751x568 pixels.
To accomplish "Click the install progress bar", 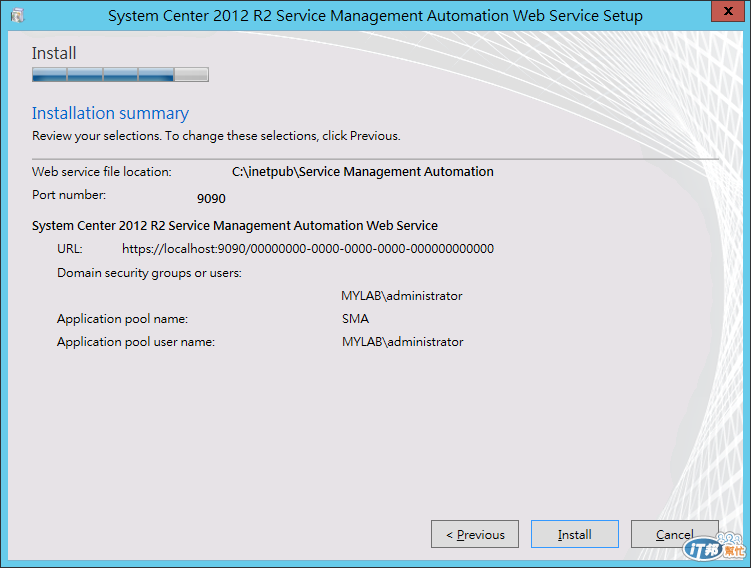I will point(120,75).
